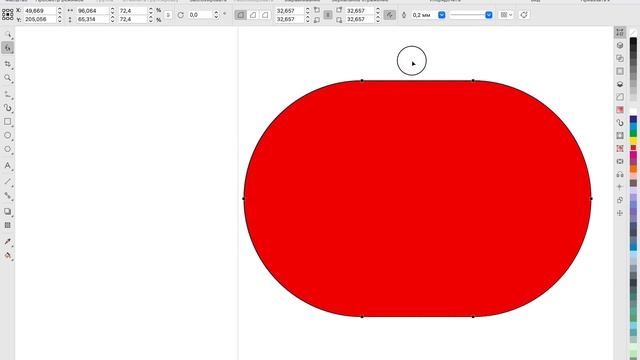Screen dimensions: 640x360
Task: Select the Freehand curve tool
Action: (7, 94)
